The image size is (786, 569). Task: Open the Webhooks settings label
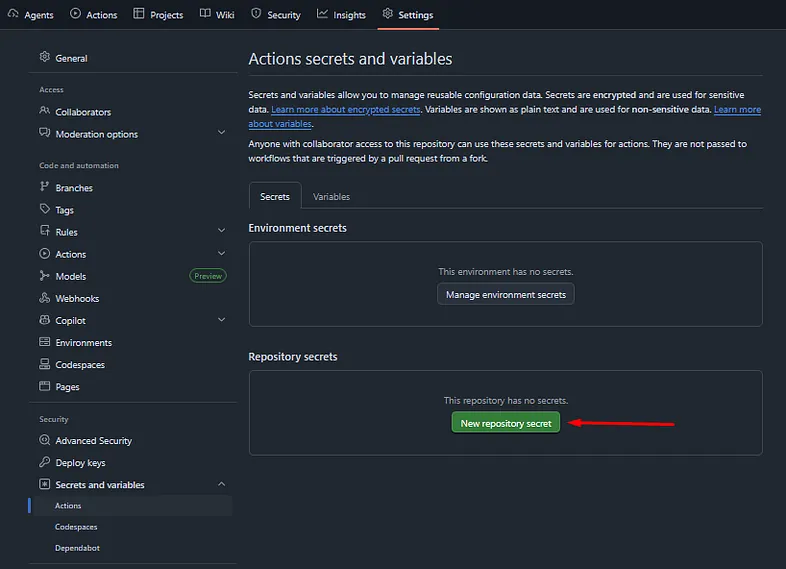click(x=77, y=299)
